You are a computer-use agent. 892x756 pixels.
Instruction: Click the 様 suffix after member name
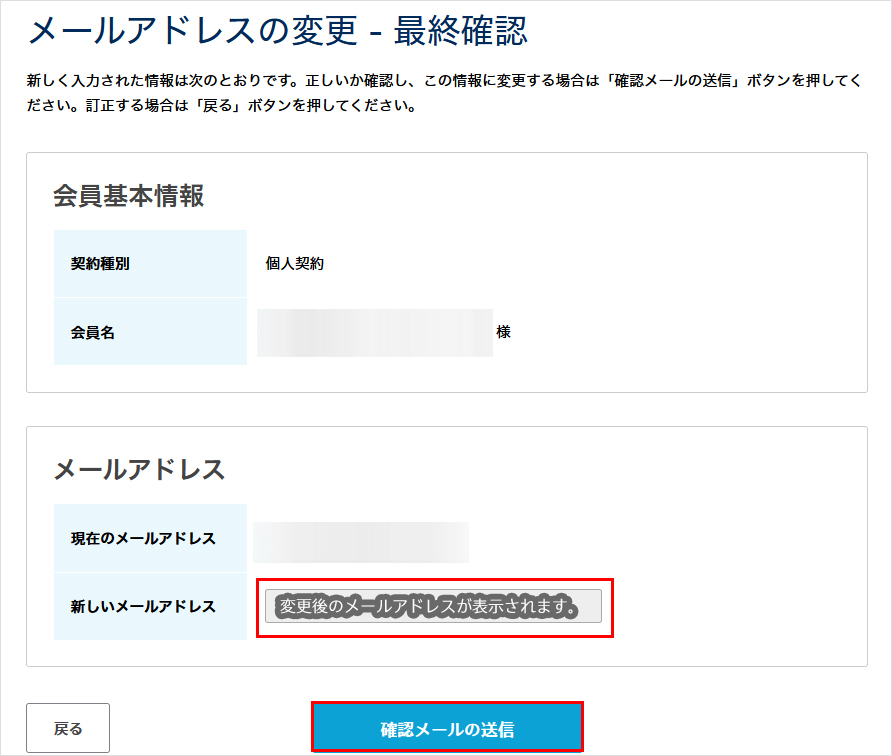coord(503,332)
